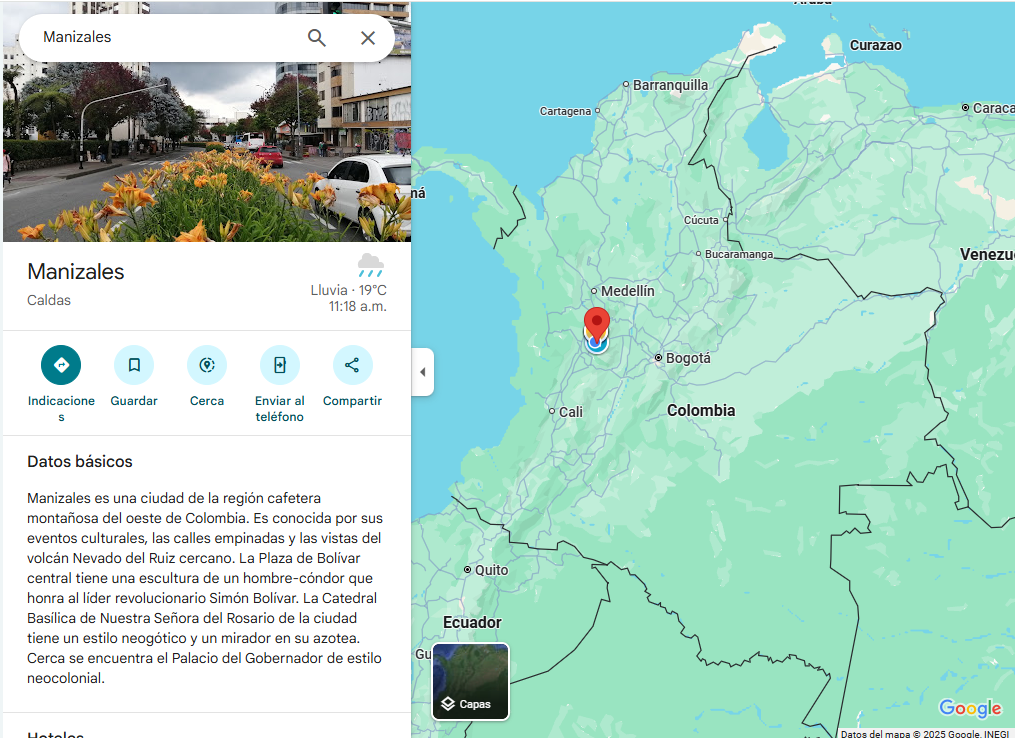View the rainy weather icon details
The width and height of the screenshot is (1015, 738).
coord(371,266)
